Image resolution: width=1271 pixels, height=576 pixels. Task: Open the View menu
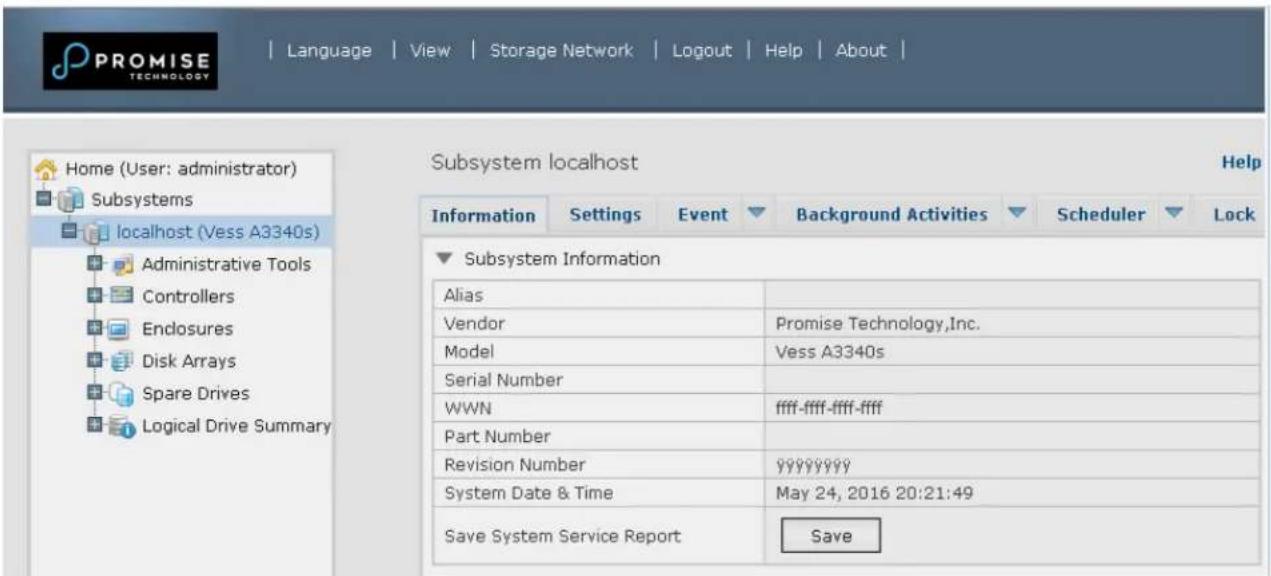pos(431,50)
